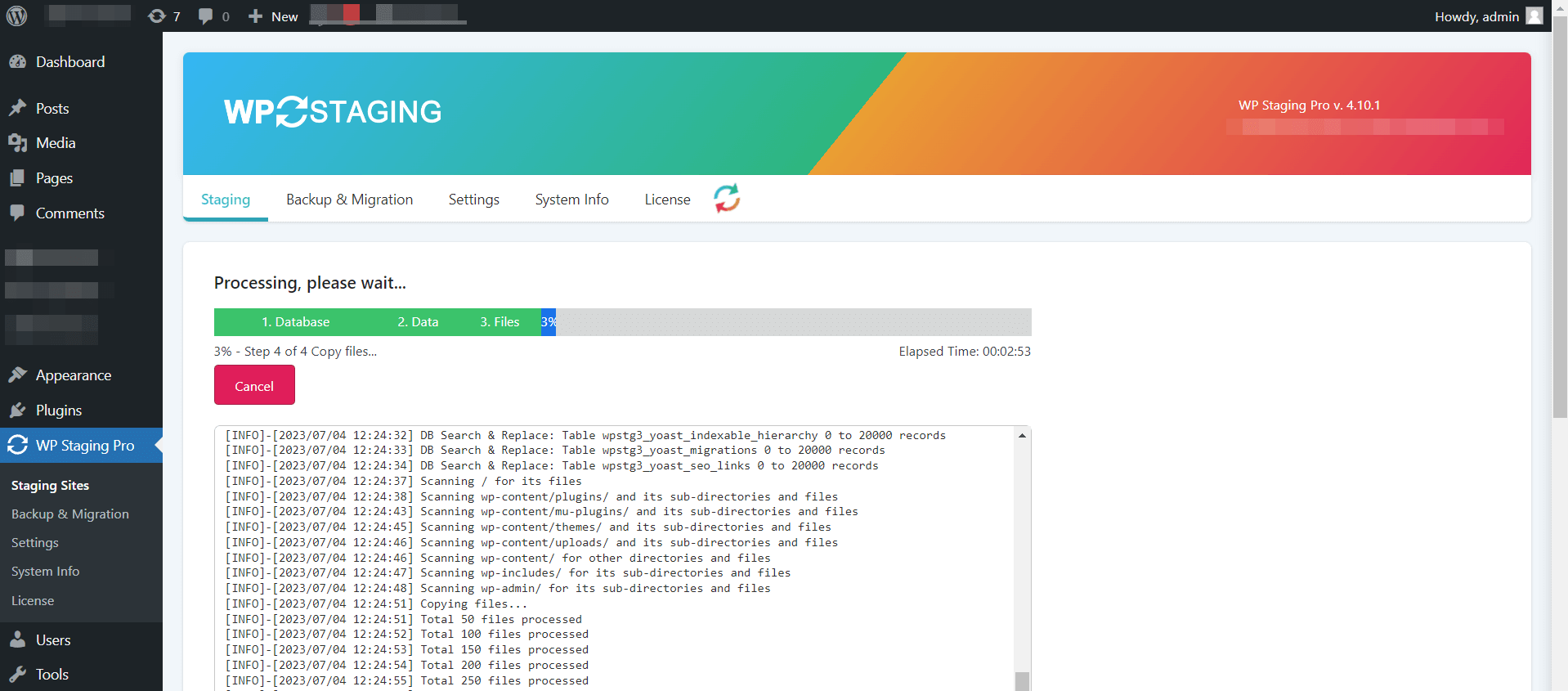Open the Settings tab
1568x691 pixels.
tap(473, 200)
